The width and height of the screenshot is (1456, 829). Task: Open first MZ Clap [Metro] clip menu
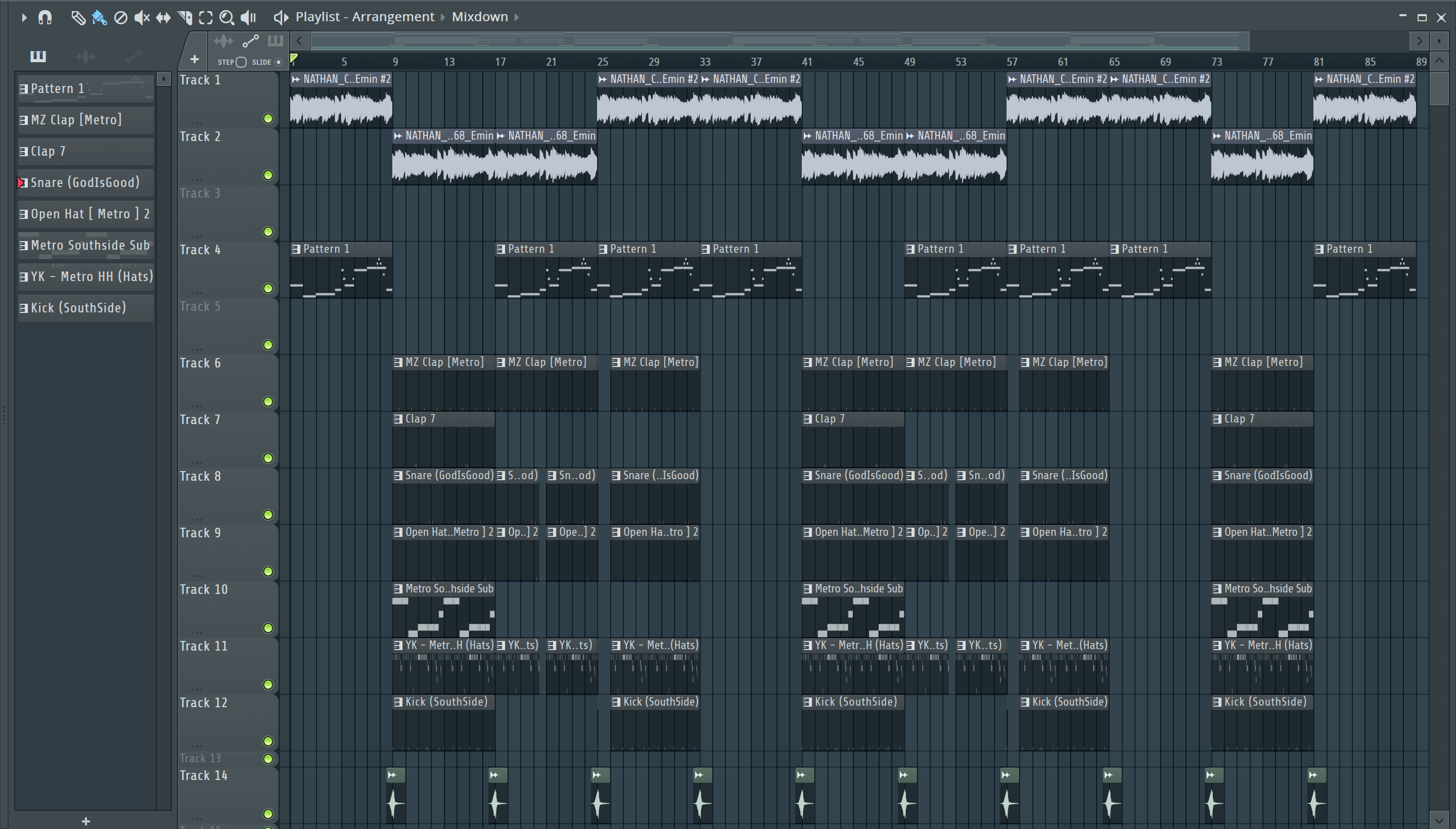(x=398, y=362)
